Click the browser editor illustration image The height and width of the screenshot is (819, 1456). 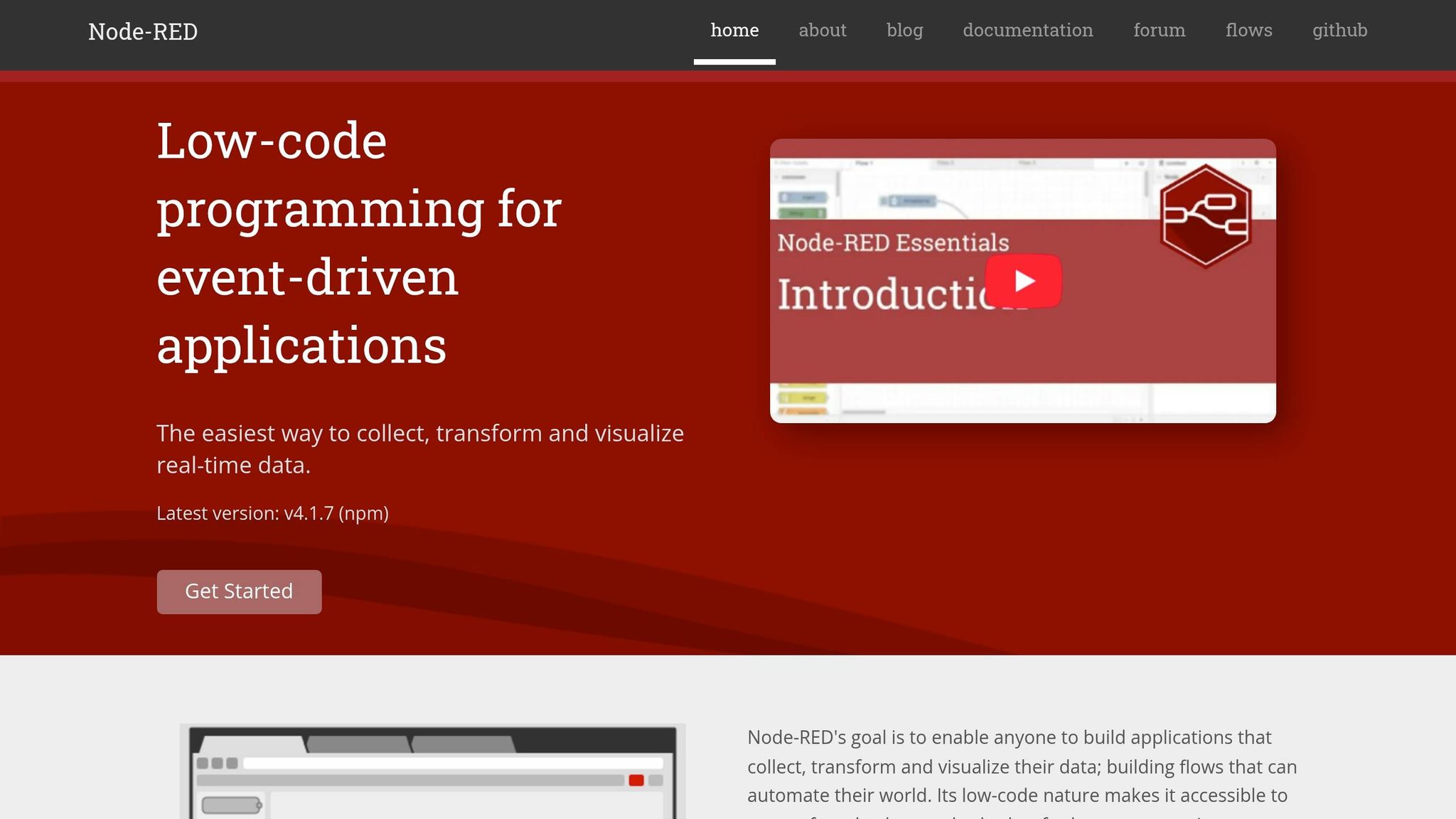pyautogui.click(x=432, y=771)
